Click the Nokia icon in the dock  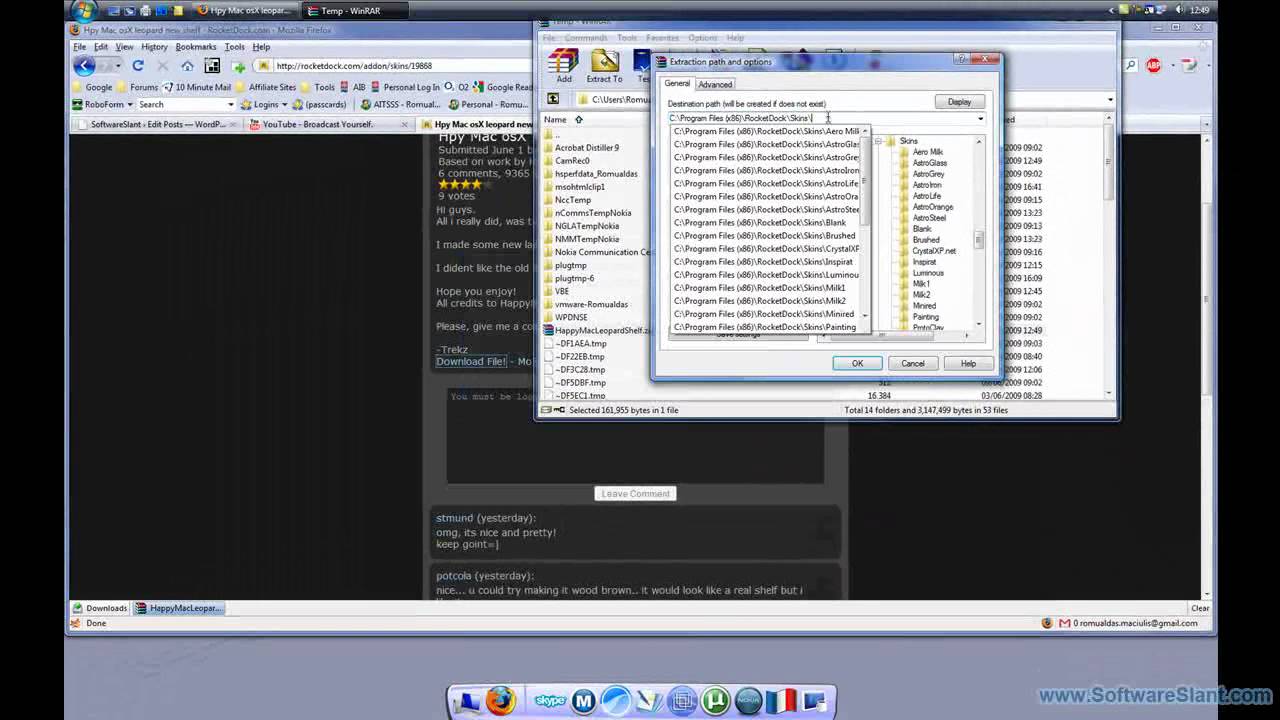(748, 701)
